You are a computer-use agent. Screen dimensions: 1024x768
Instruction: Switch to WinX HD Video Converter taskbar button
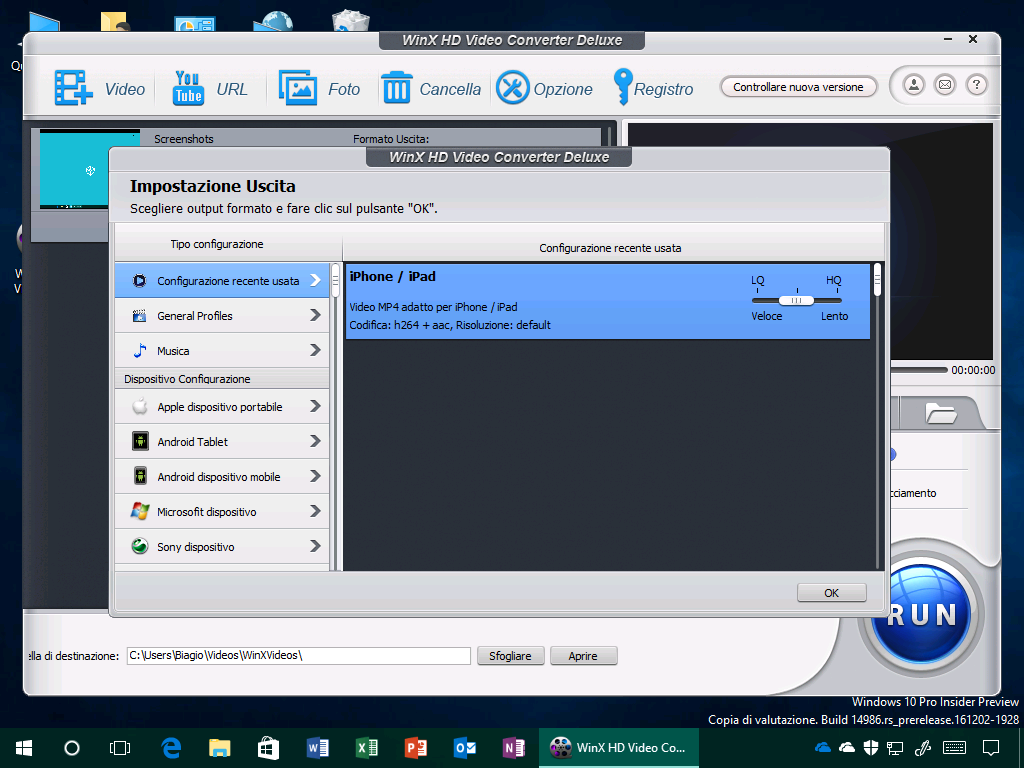pos(618,748)
